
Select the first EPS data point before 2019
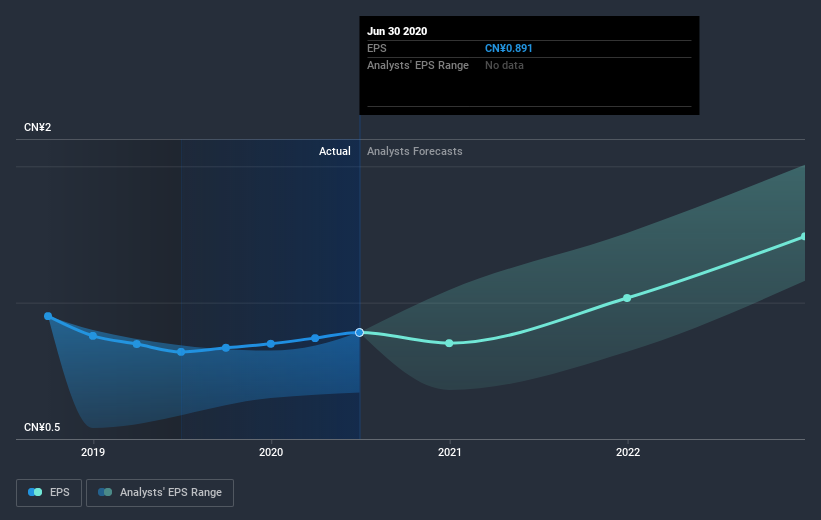click(48, 316)
